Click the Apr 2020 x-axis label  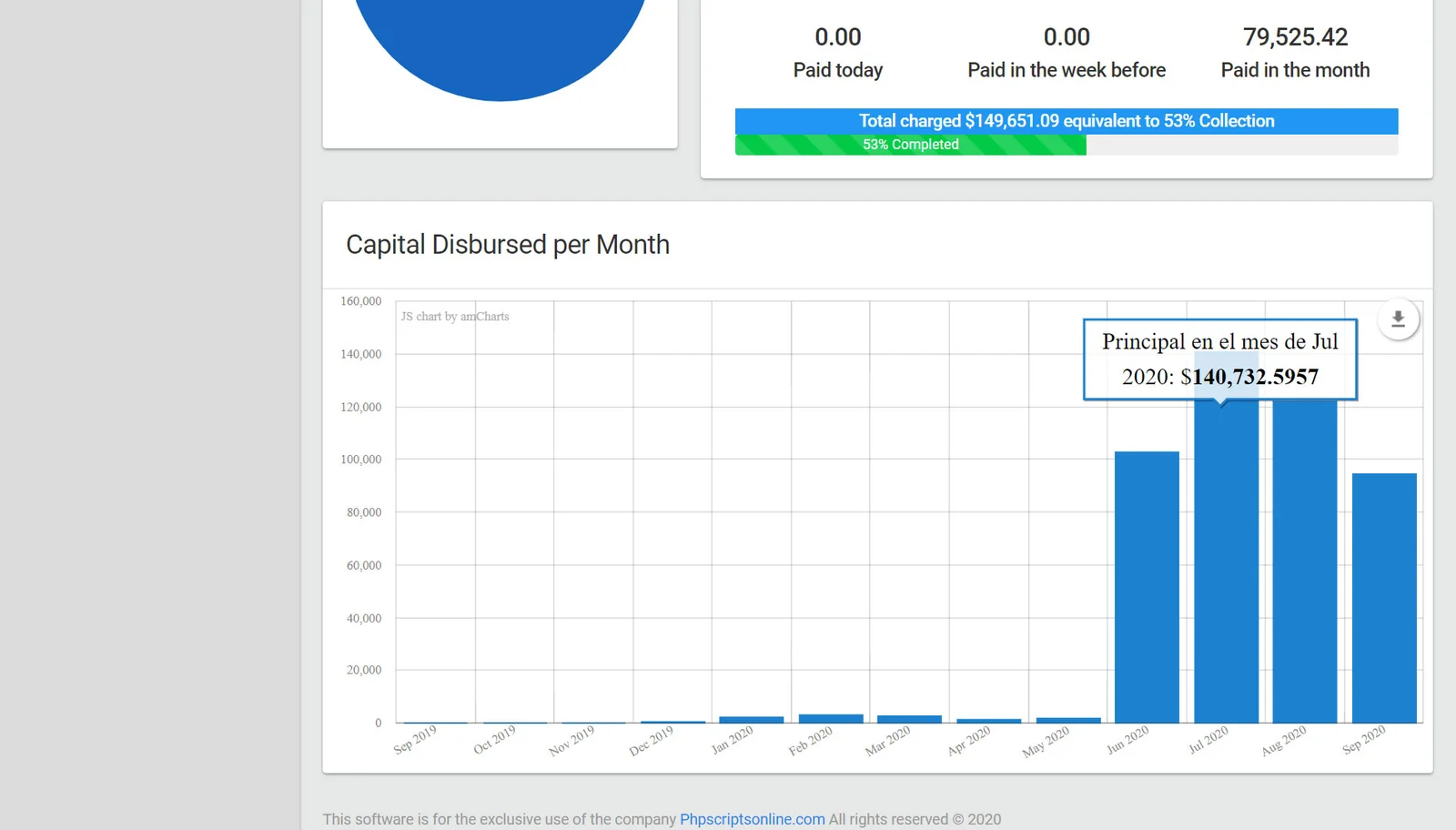[969, 741]
